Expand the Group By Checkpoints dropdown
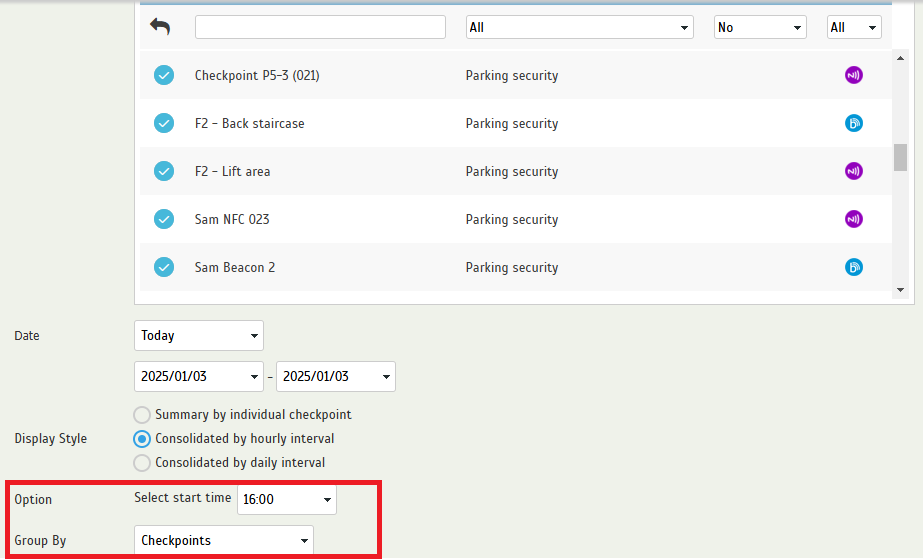Screen dimensions: 923x559 pos(224,540)
